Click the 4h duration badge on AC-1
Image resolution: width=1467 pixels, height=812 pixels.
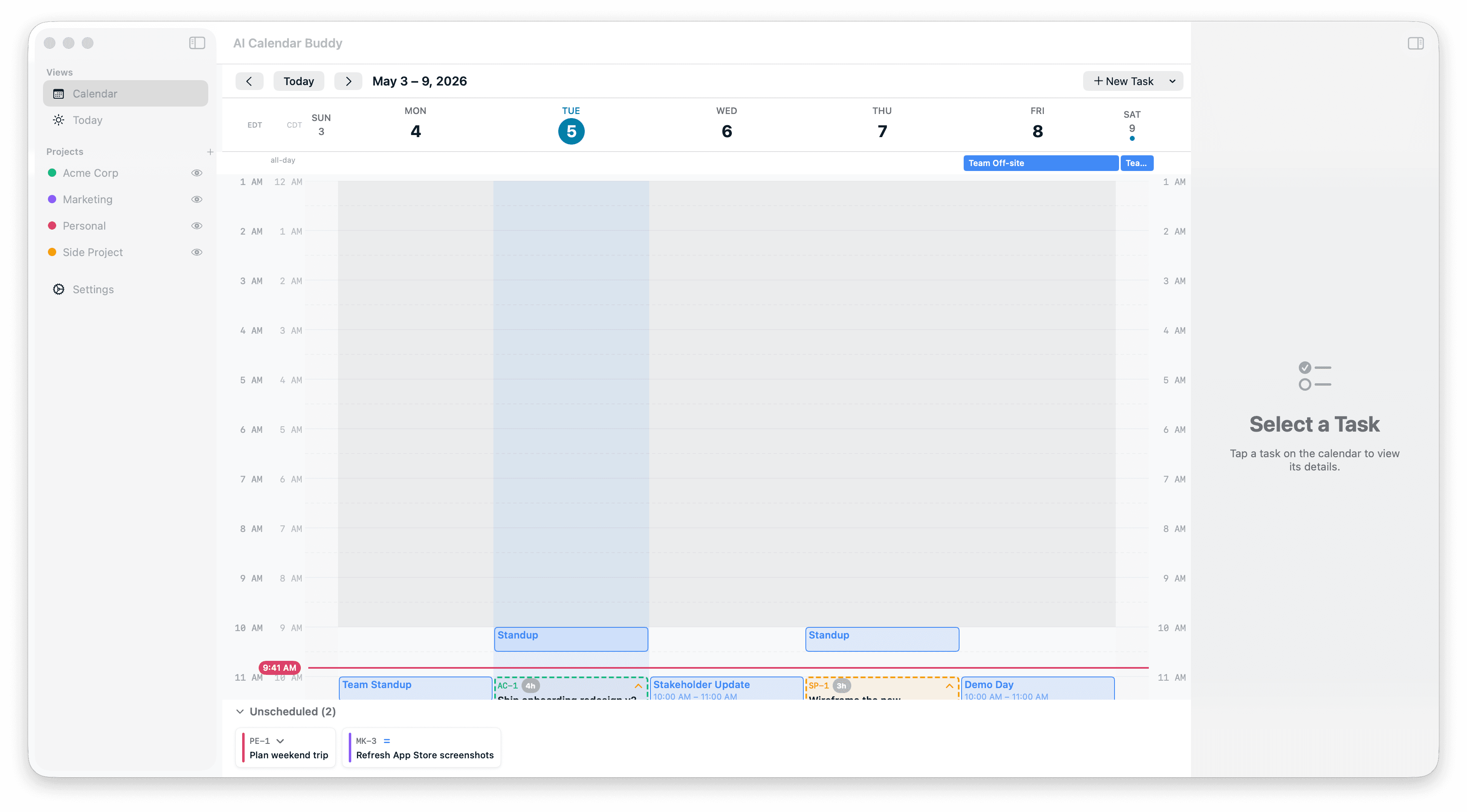tap(530, 686)
